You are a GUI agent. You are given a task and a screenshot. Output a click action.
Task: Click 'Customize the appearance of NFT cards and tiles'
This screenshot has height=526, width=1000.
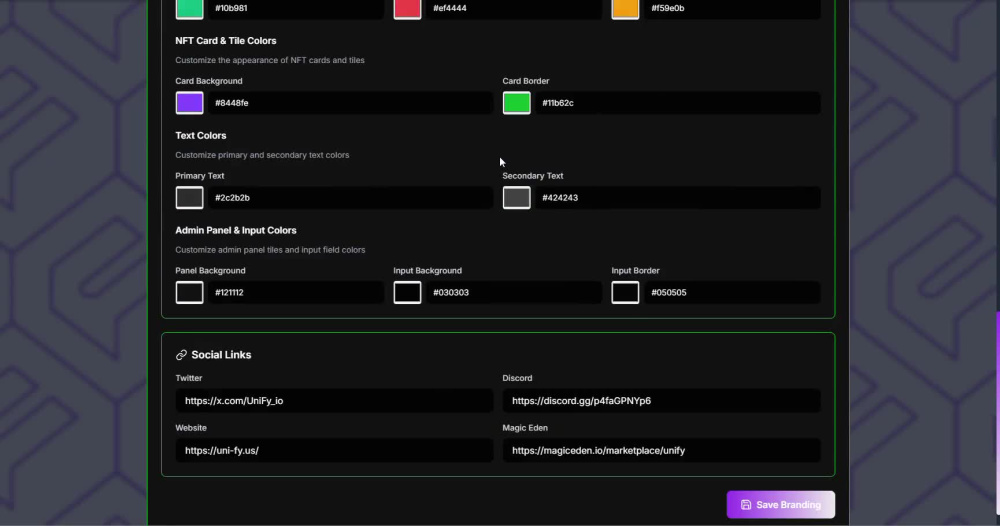[270, 60]
